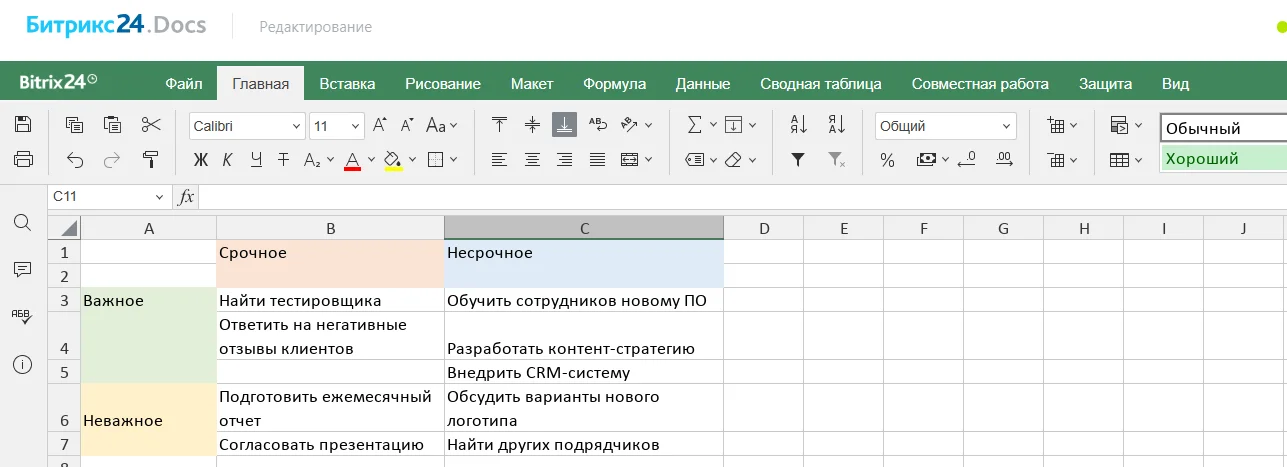Use the copy format paint roller
This screenshot has height=467, width=1287.
coord(151,159)
